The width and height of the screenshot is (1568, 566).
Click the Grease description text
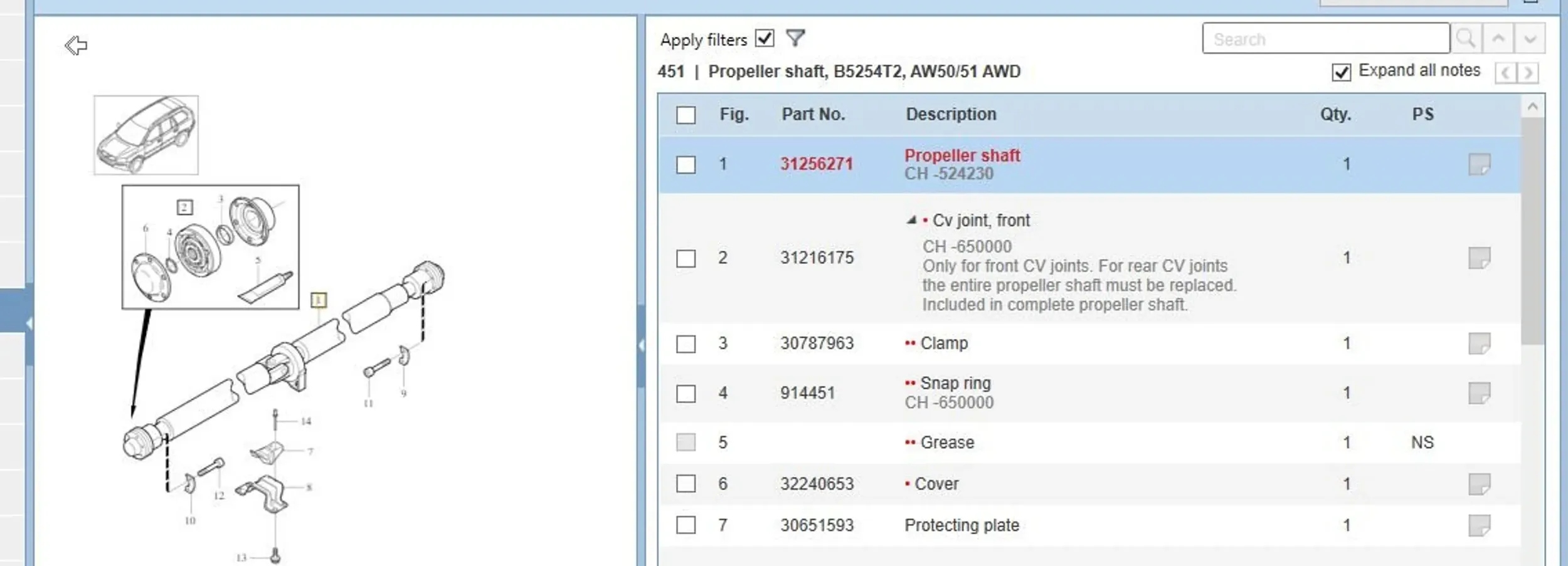coord(947,443)
